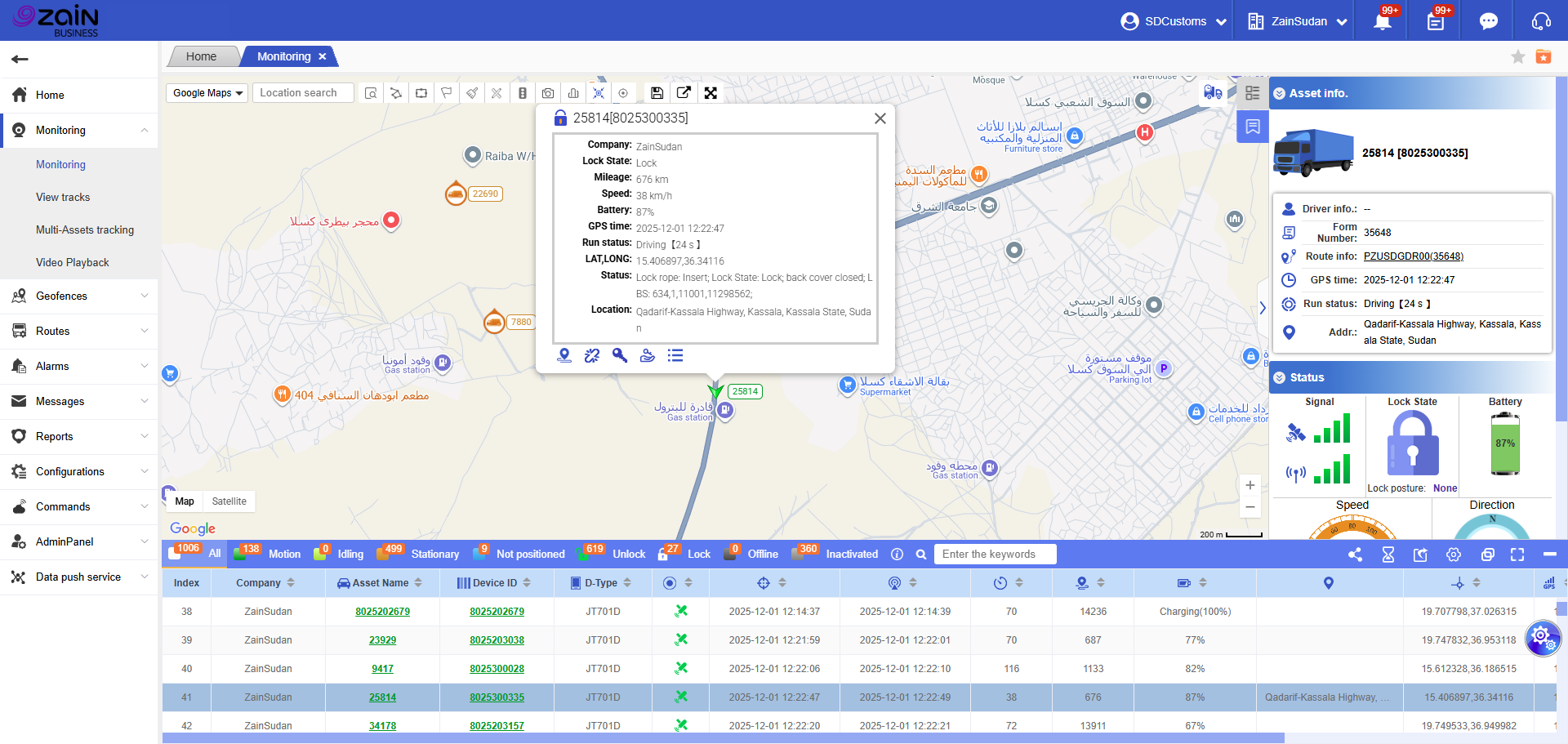Filter asset list by Motion status
The image size is (1568, 744).
[x=284, y=554]
